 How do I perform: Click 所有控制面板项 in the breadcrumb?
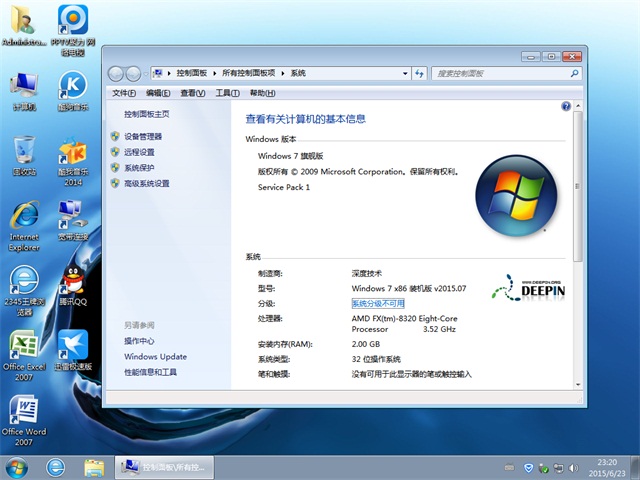coord(249,73)
